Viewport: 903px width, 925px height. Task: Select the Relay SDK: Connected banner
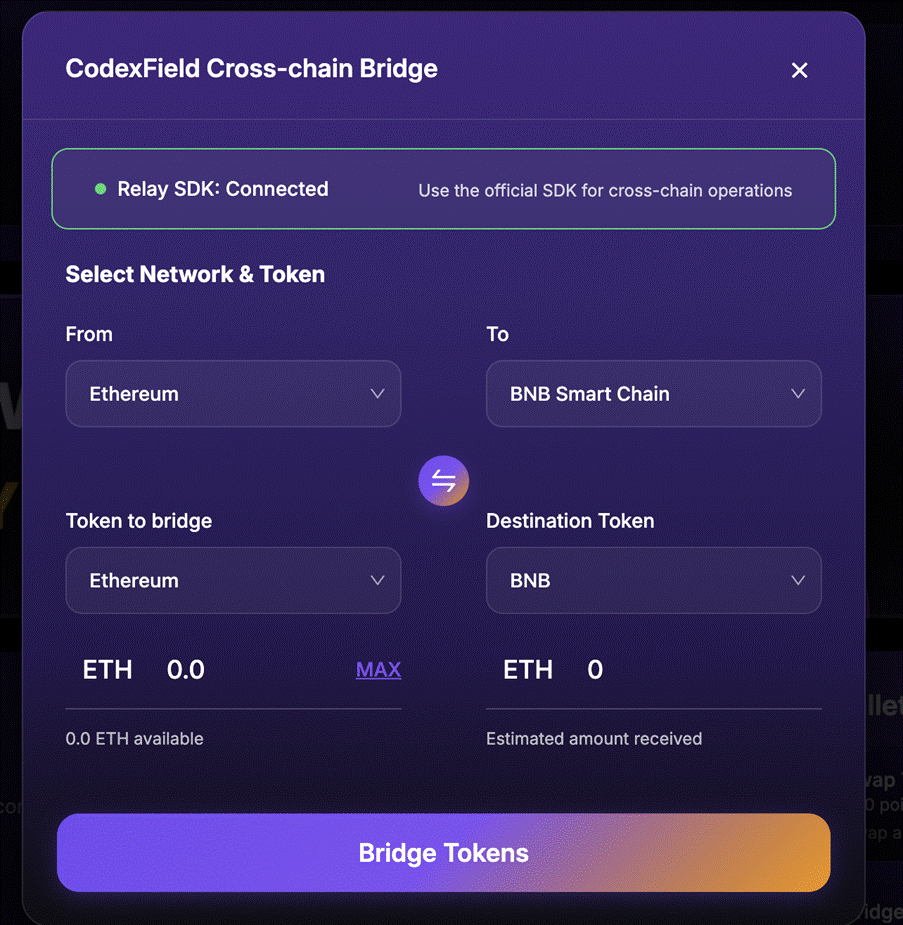coord(443,189)
